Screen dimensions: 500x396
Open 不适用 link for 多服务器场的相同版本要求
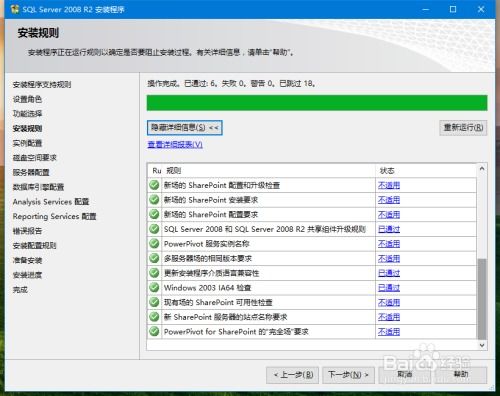pyautogui.click(x=389, y=259)
